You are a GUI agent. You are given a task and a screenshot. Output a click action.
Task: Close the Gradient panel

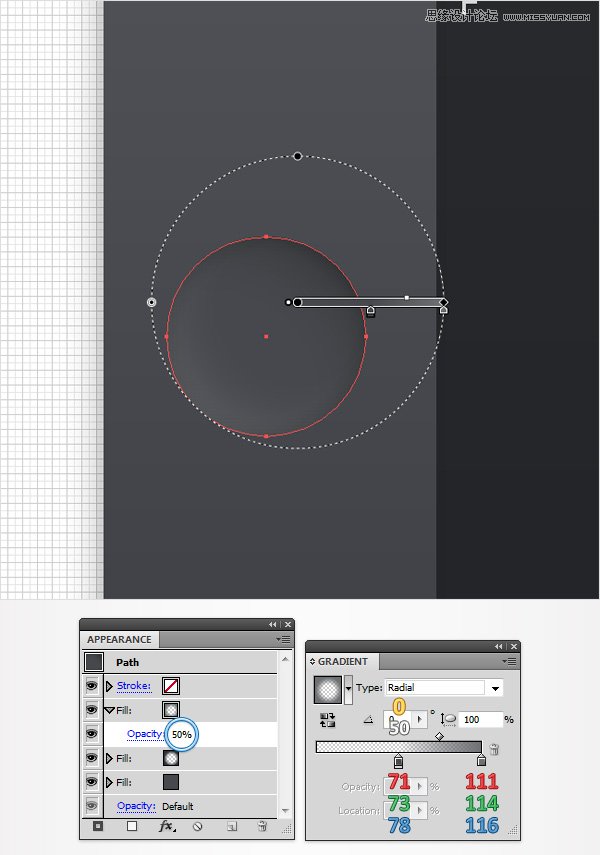(514, 646)
